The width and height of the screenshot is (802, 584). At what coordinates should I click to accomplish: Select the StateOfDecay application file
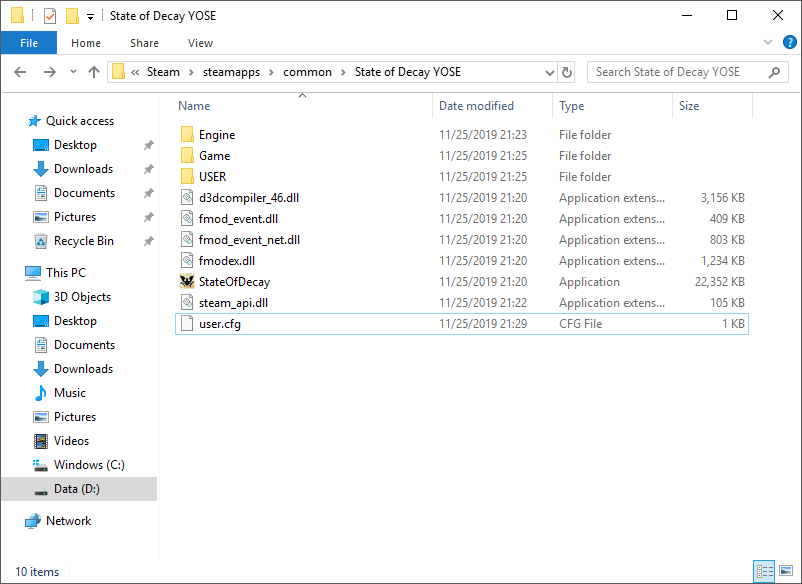point(234,282)
